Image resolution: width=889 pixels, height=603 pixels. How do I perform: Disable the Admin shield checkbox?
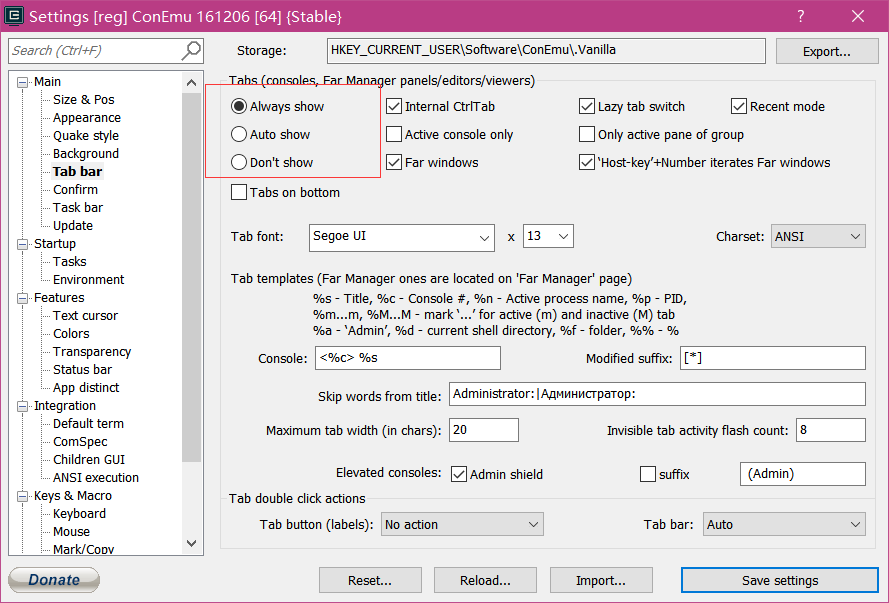tap(460, 474)
